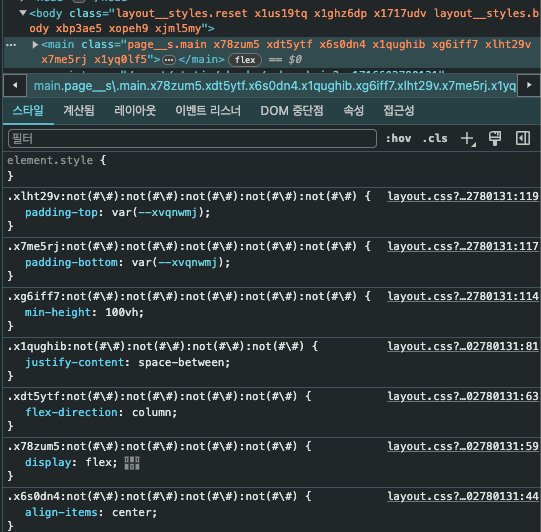541x532 pixels.
Task: Open the 이벤트 리스너 tab
Action: [208, 110]
